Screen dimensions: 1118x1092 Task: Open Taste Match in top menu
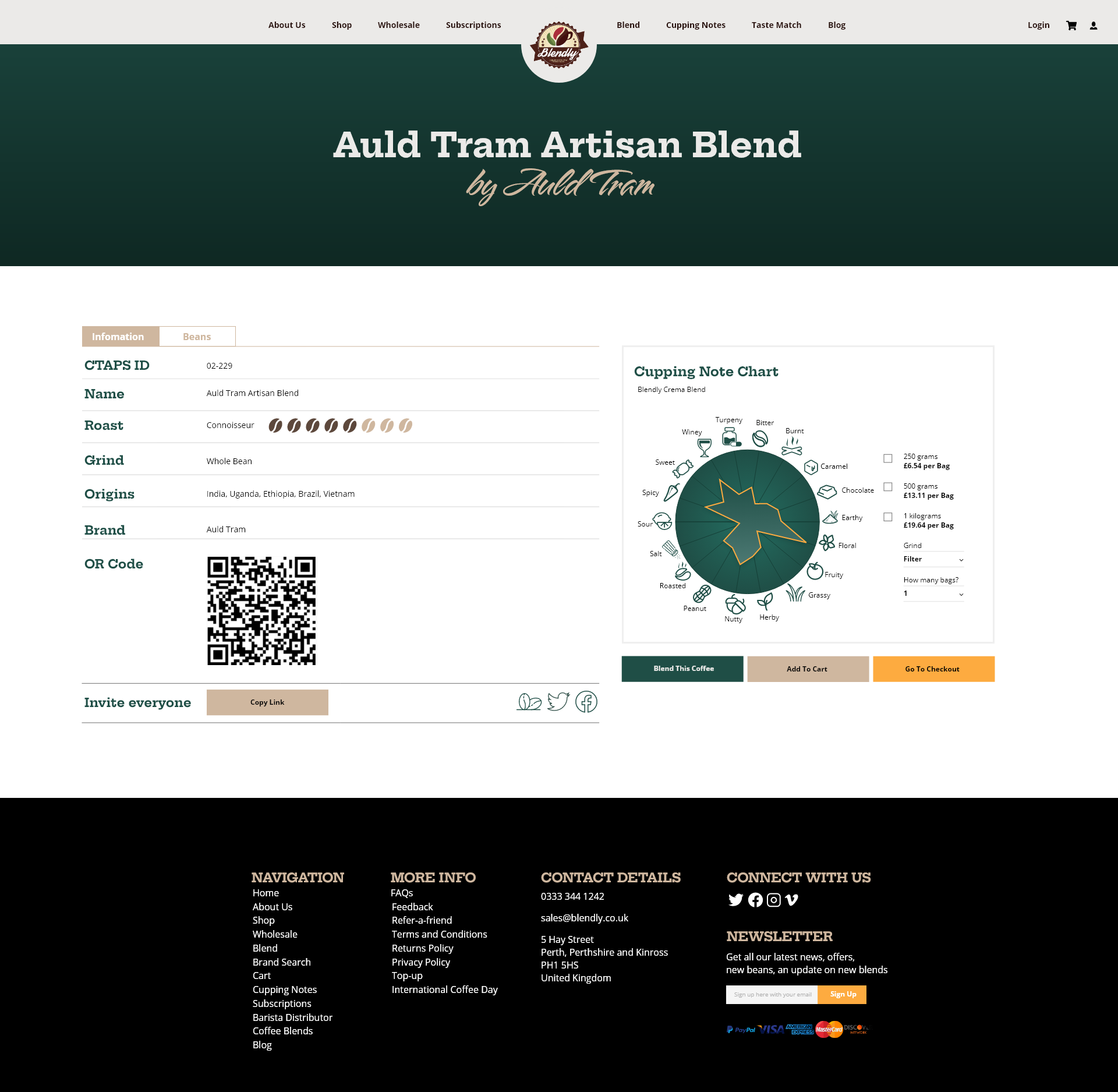point(777,25)
